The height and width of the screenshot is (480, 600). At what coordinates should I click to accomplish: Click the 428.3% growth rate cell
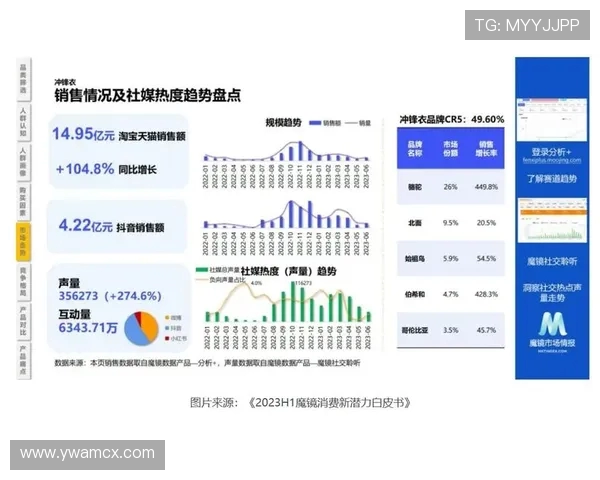coord(486,294)
